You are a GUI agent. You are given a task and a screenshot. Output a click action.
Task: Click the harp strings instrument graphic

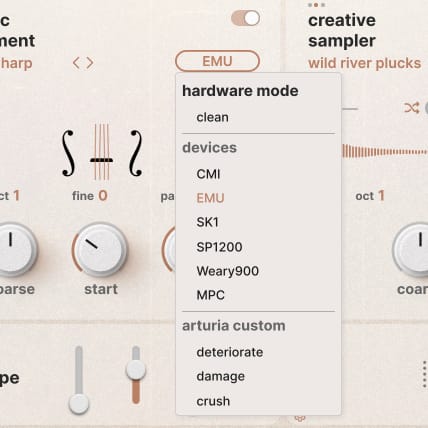102,152
